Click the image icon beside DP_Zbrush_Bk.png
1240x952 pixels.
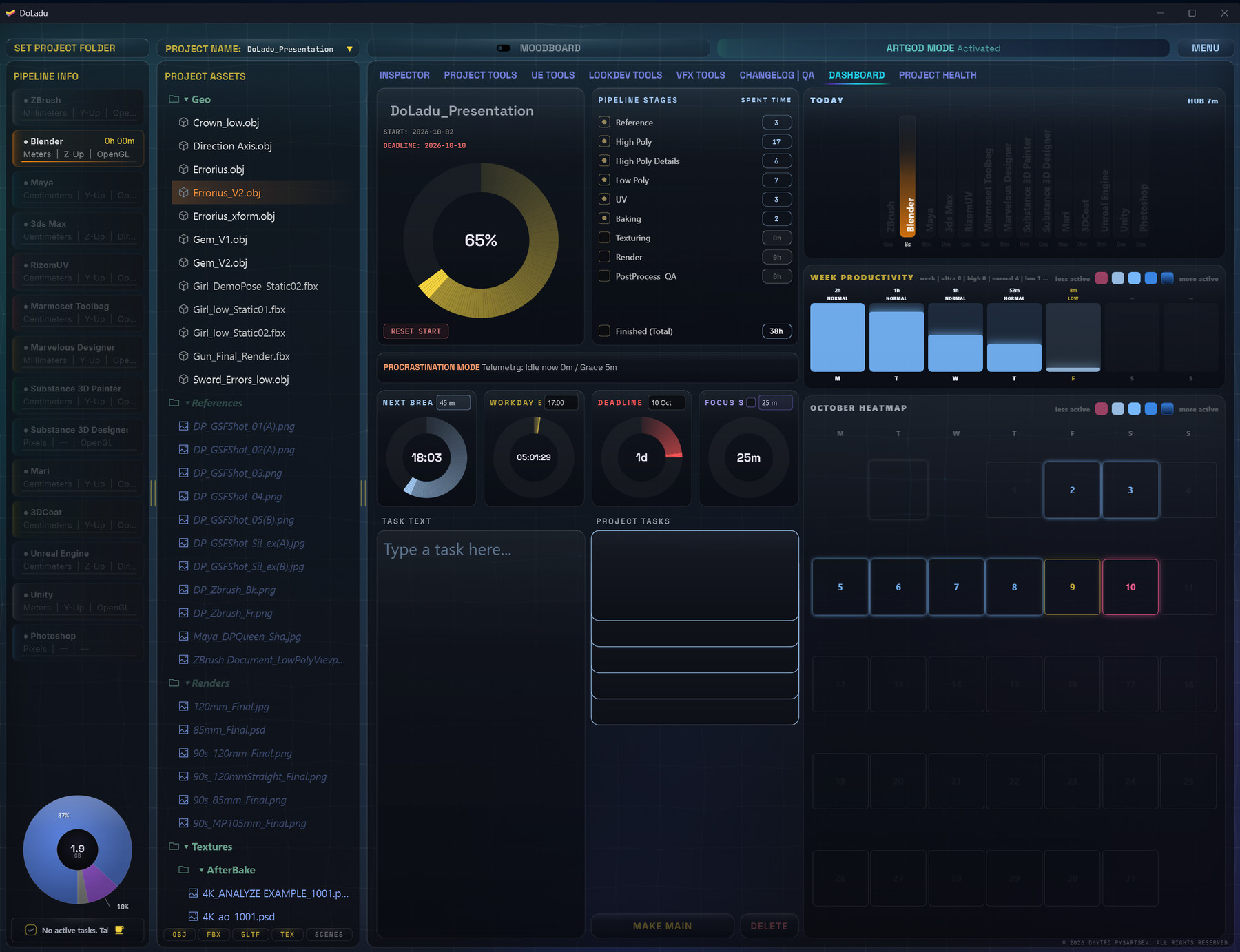183,590
